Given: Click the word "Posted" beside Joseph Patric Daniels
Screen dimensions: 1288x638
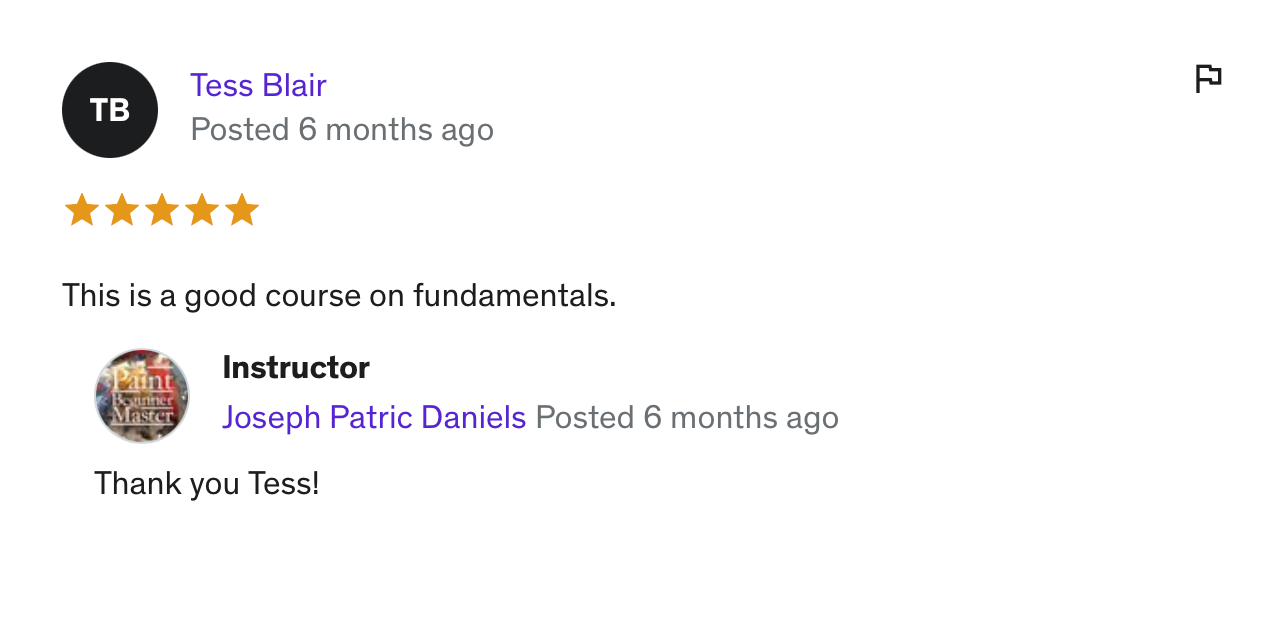Looking at the screenshot, I should [x=585, y=417].
